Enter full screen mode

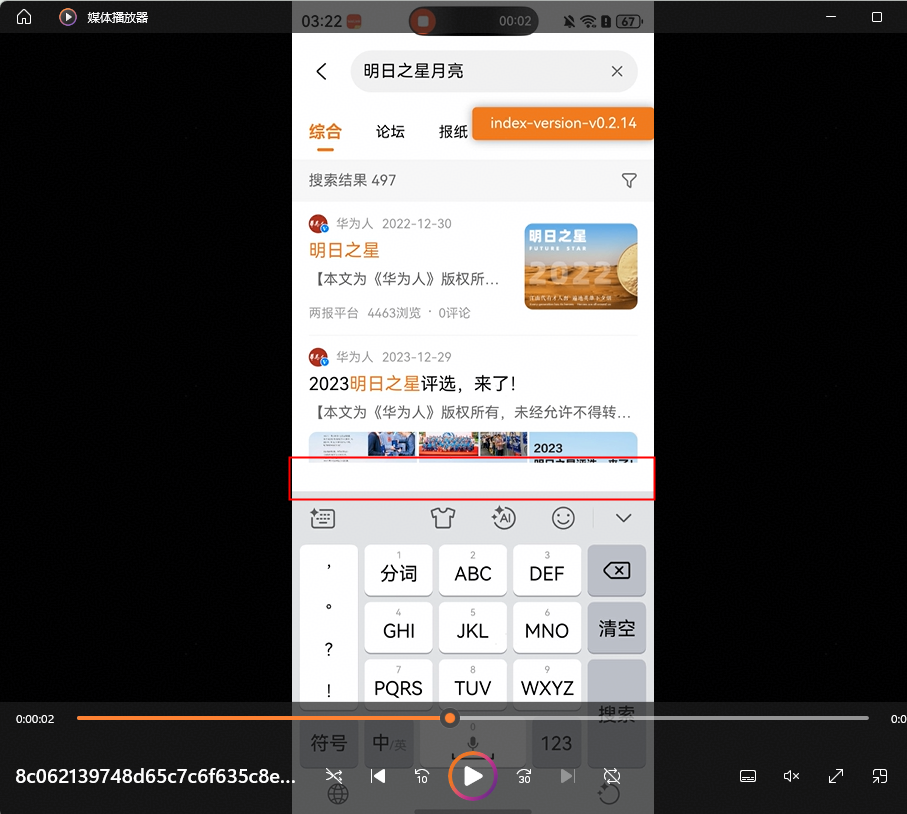pos(836,776)
